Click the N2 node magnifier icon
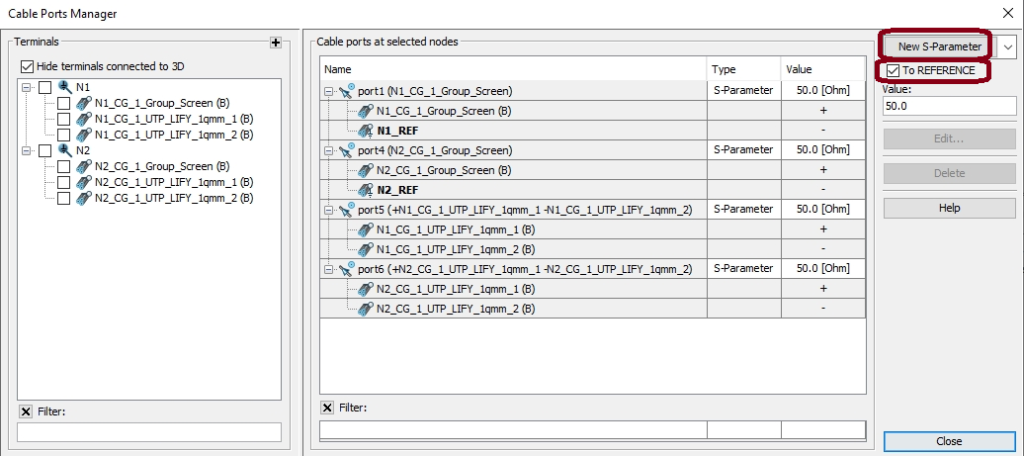Image resolution: width=1024 pixels, height=456 pixels. point(65,150)
